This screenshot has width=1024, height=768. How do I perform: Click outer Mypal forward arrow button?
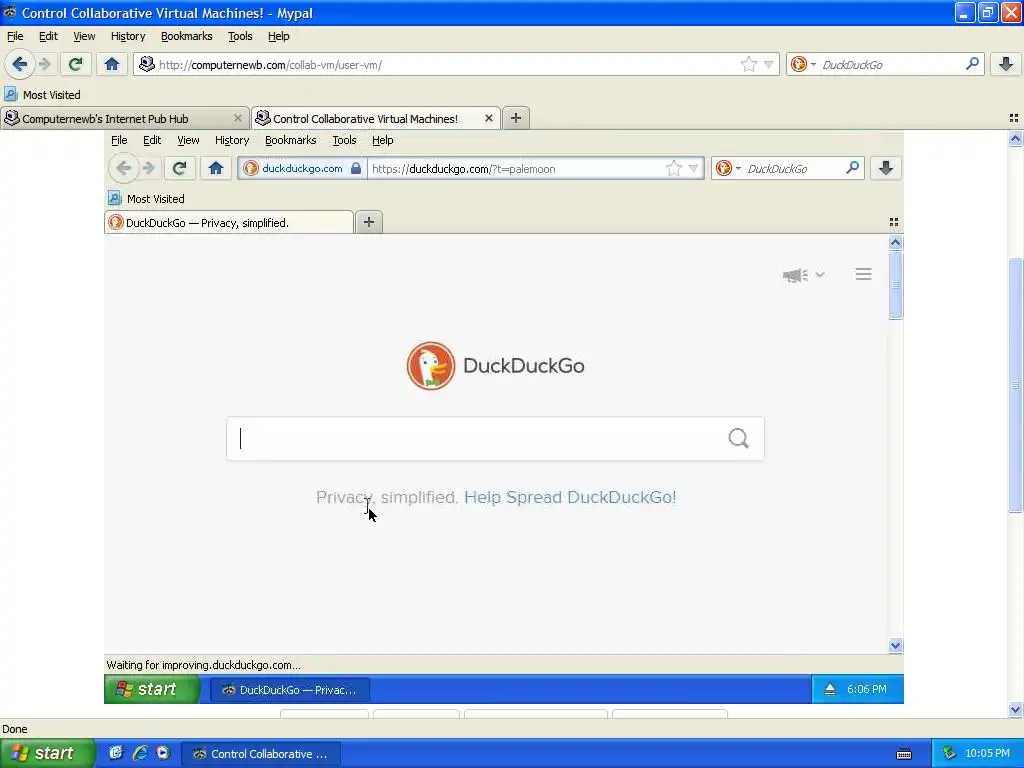[45, 64]
